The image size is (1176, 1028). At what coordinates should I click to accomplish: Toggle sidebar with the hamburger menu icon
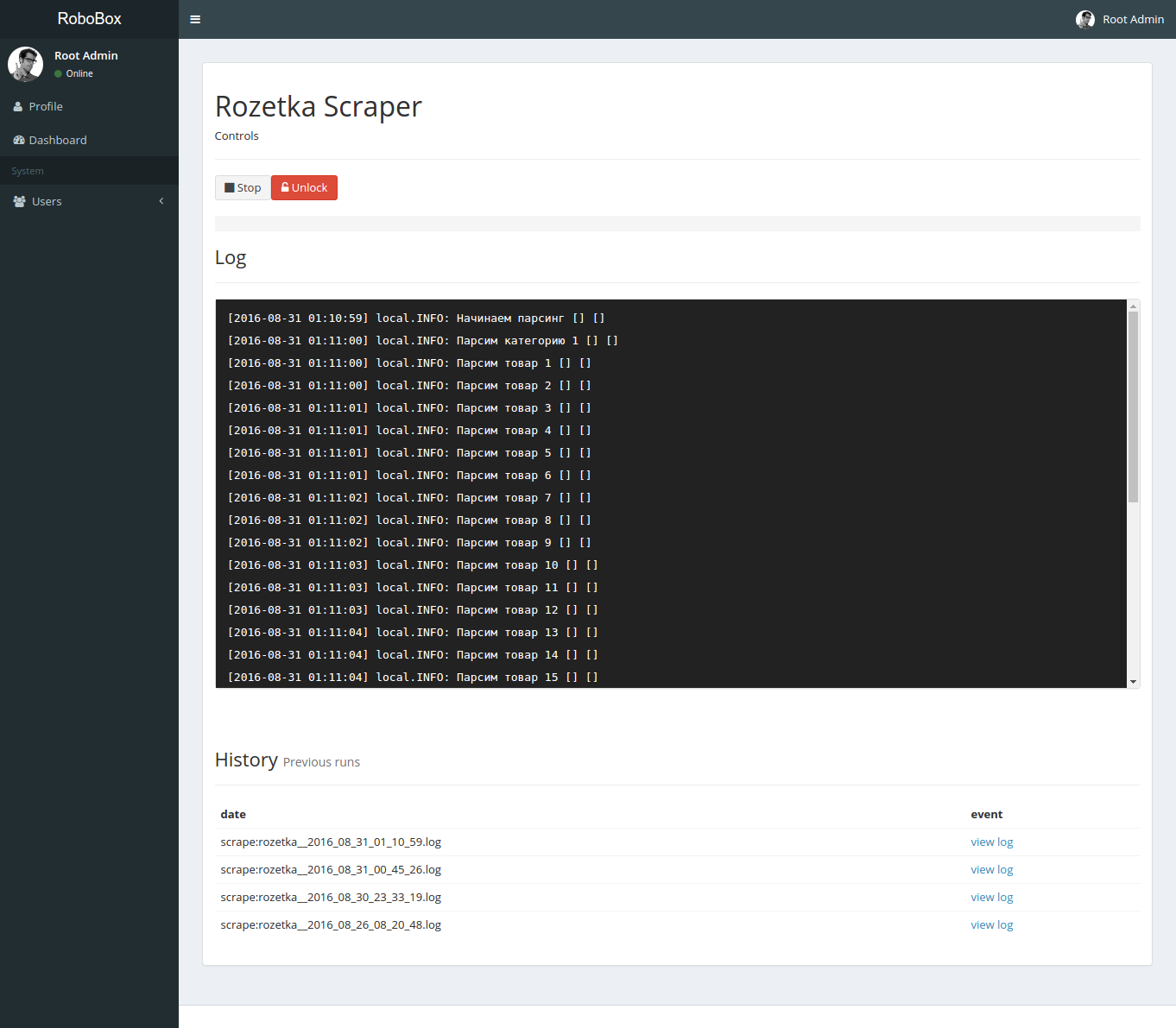[x=195, y=19]
